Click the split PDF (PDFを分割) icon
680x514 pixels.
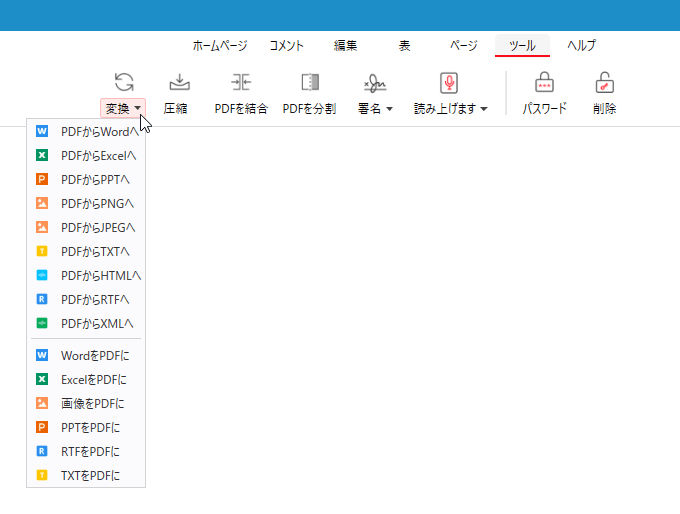(310, 82)
